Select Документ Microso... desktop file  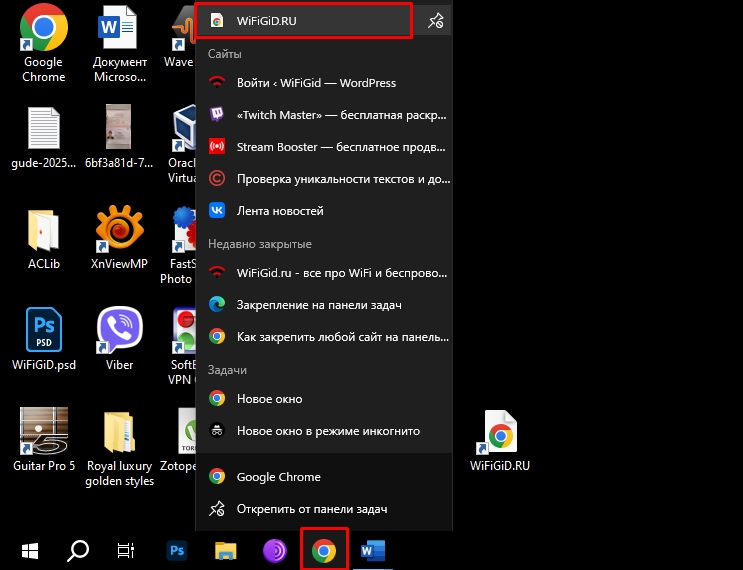pos(119,45)
